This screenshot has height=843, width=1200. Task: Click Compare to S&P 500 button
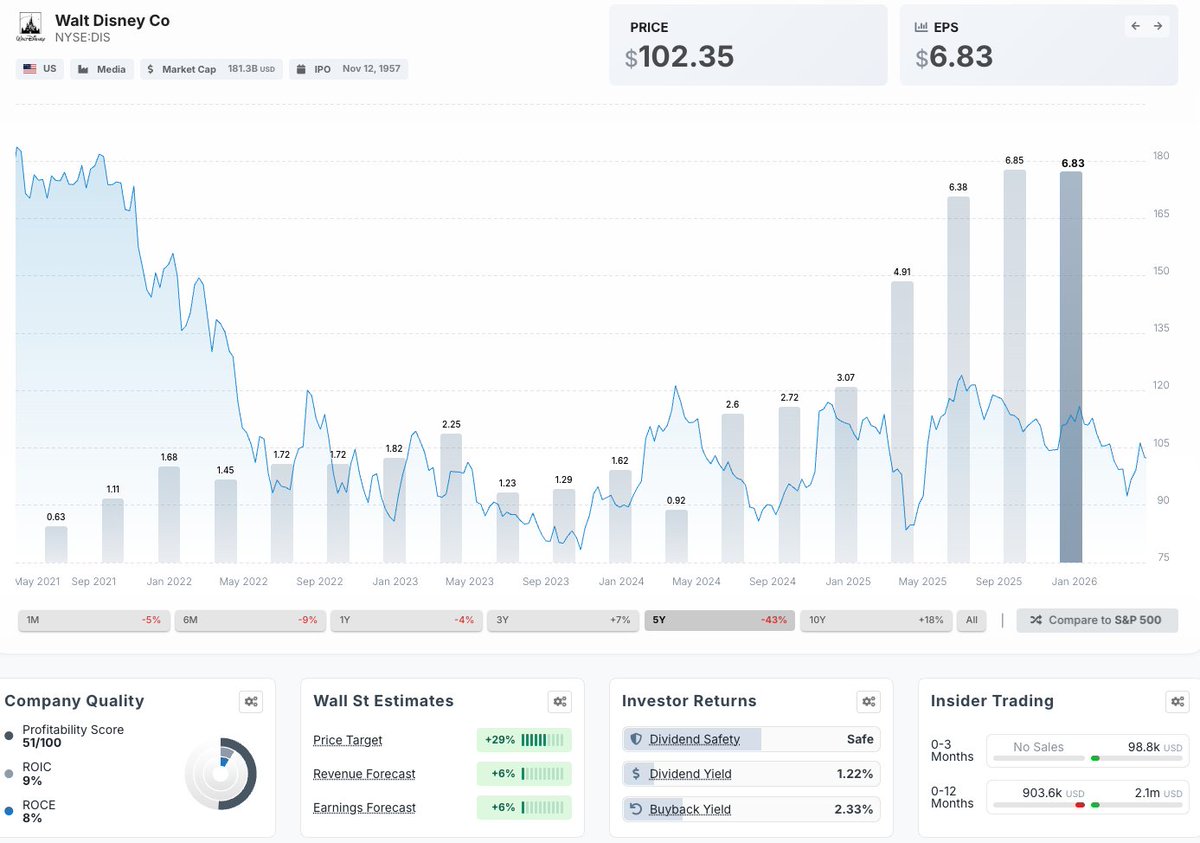pos(1096,620)
